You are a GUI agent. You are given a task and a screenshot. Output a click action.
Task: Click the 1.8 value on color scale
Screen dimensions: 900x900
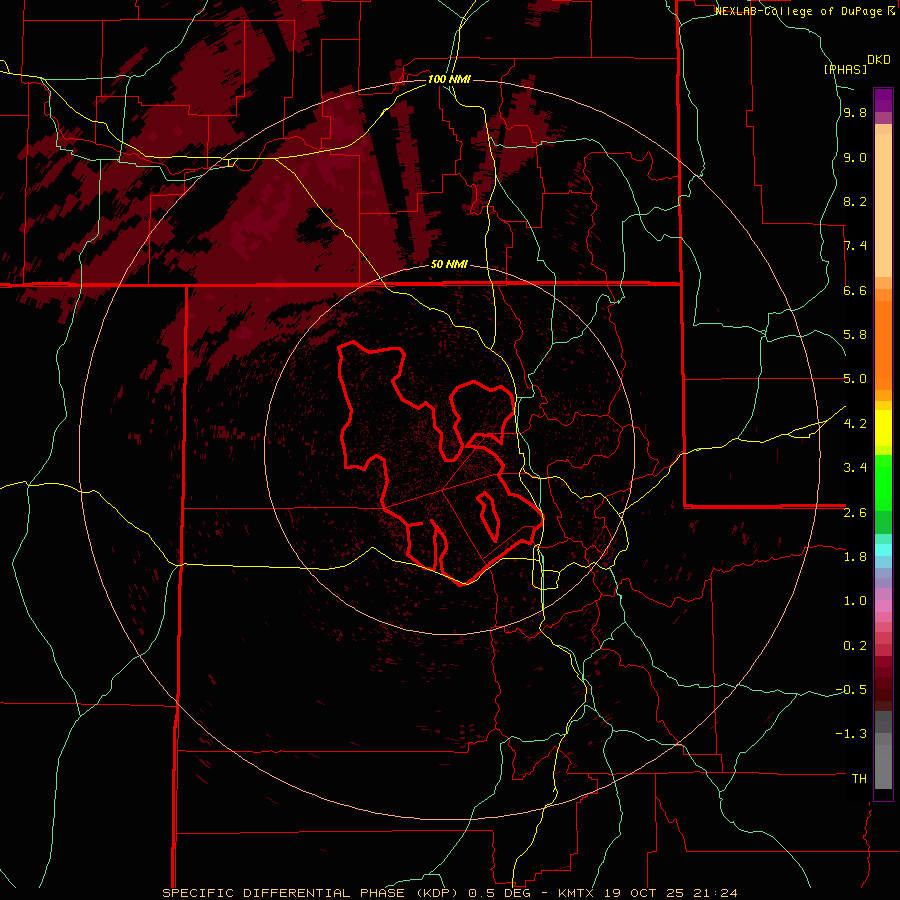pyautogui.click(x=855, y=557)
